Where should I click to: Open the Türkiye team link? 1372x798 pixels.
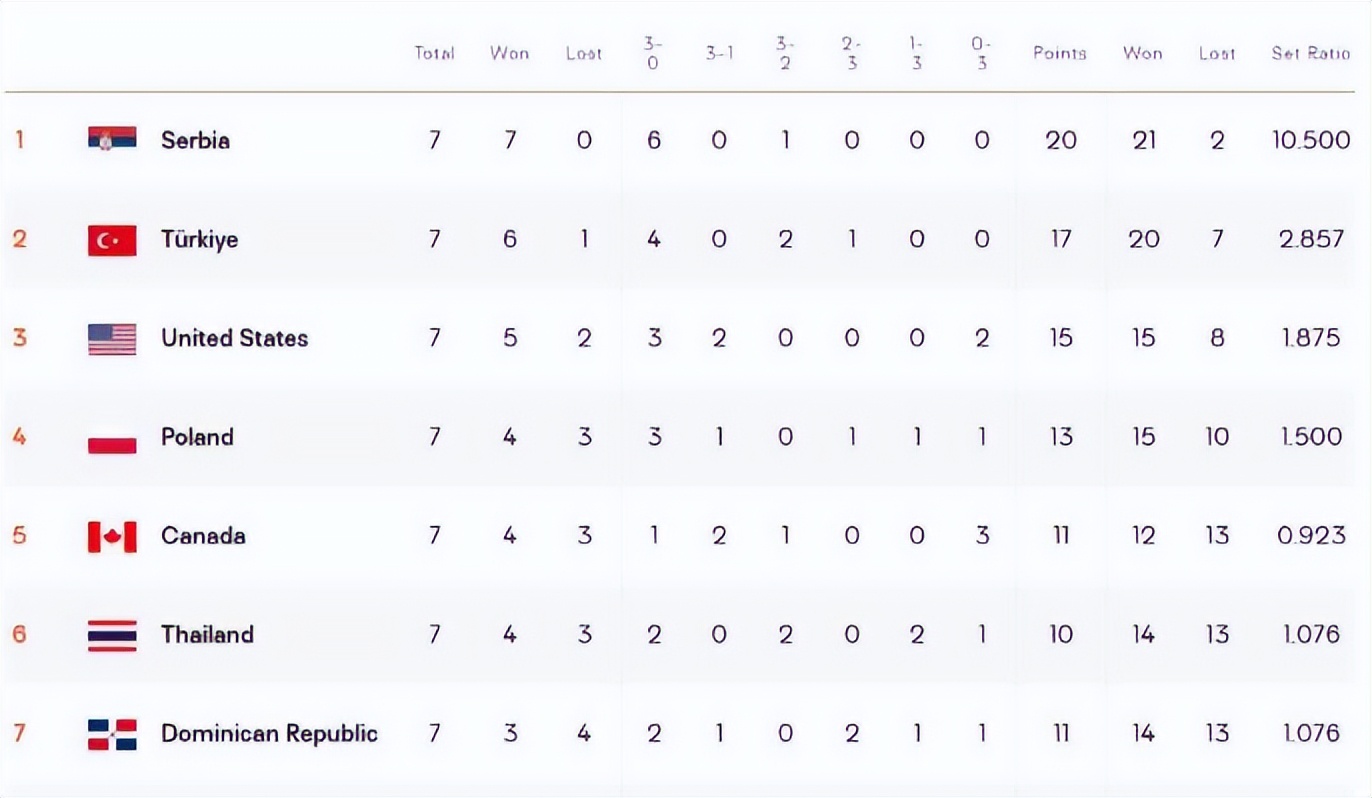pos(199,240)
